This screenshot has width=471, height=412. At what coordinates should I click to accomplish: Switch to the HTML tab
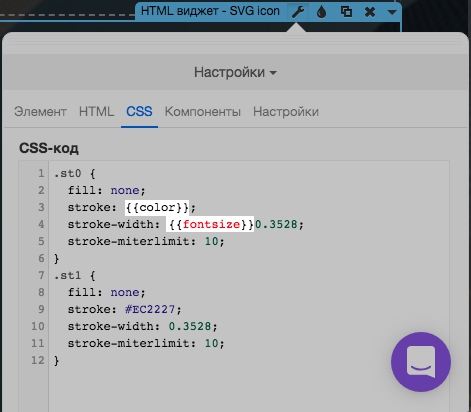click(x=96, y=112)
